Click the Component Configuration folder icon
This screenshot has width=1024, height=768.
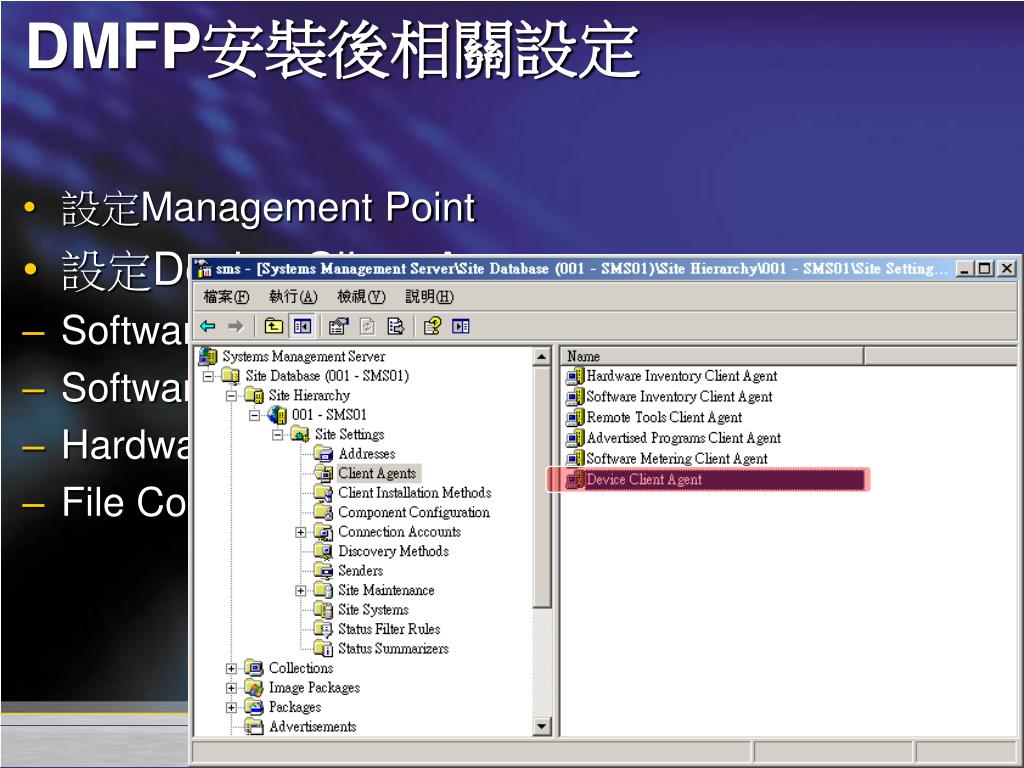[323, 512]
